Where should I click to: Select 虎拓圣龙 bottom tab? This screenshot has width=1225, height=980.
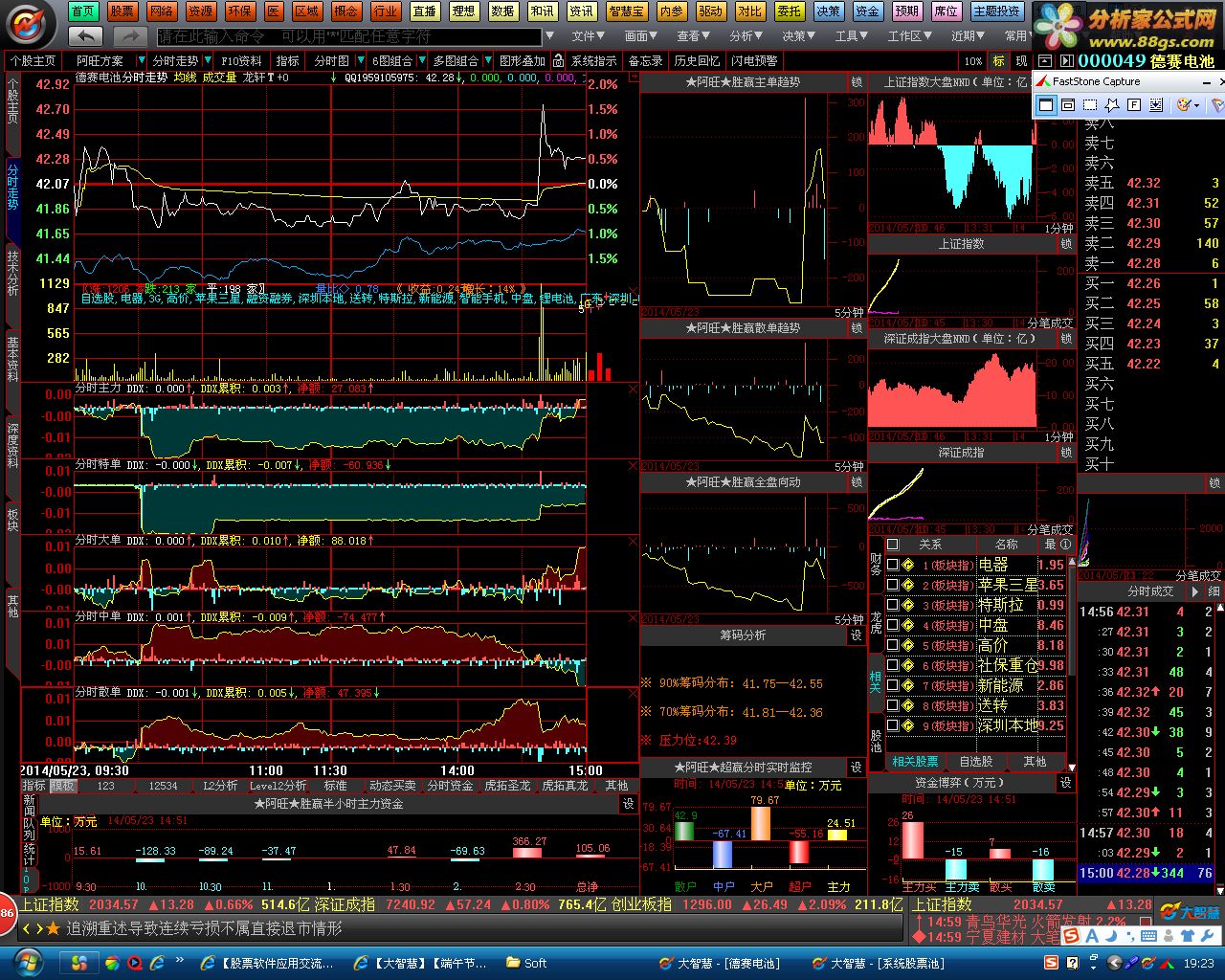point(507,785)
